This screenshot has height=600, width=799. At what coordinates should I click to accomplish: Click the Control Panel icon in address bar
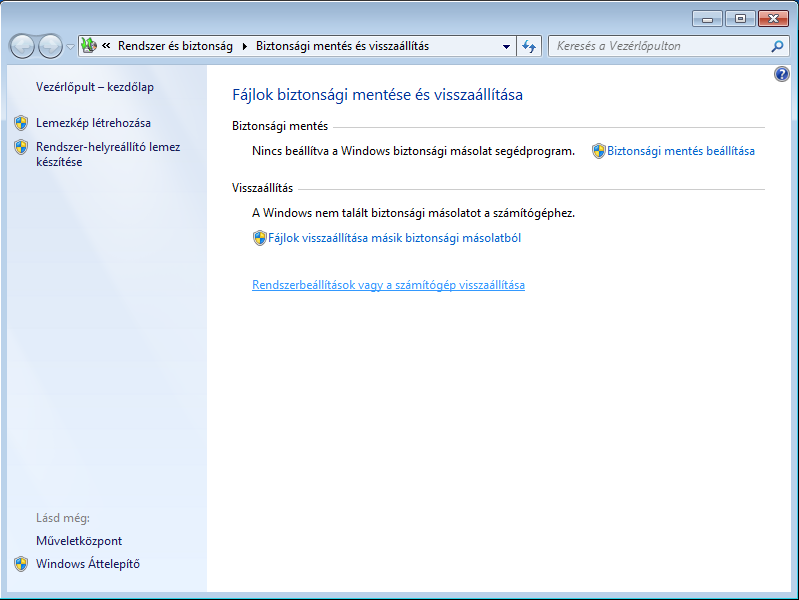89,45
